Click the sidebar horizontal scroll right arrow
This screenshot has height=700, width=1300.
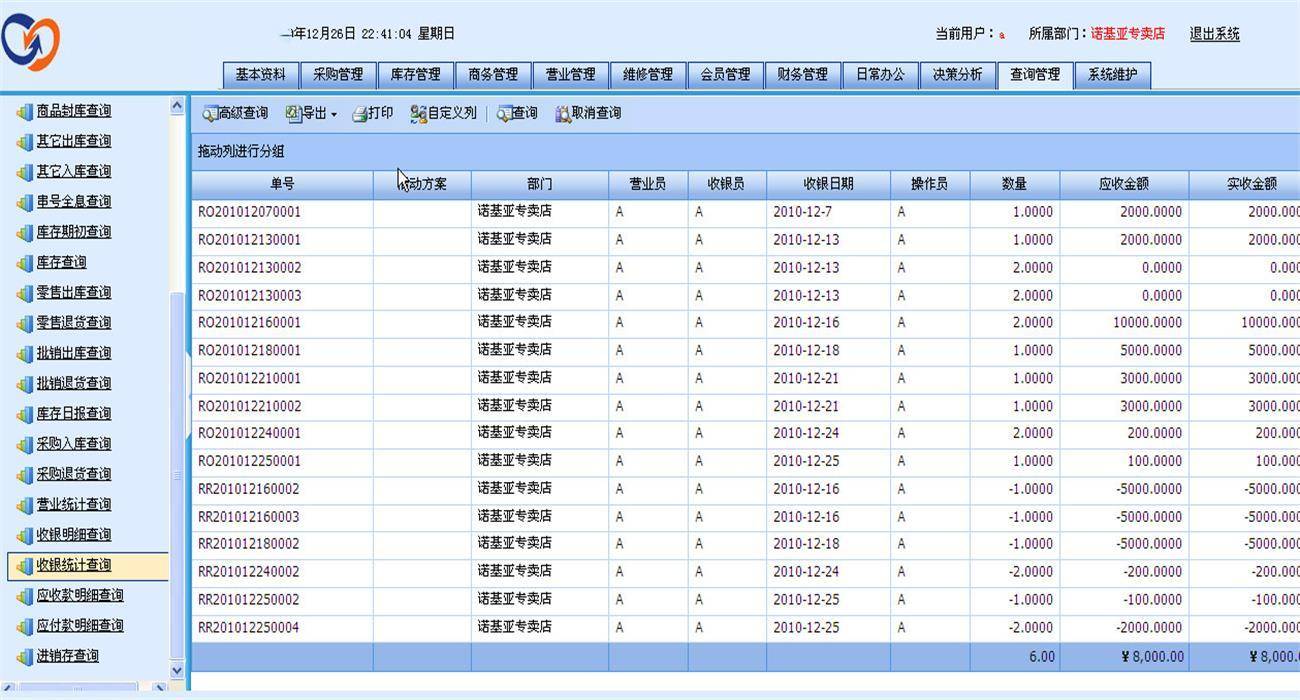(x=160, y=689)
